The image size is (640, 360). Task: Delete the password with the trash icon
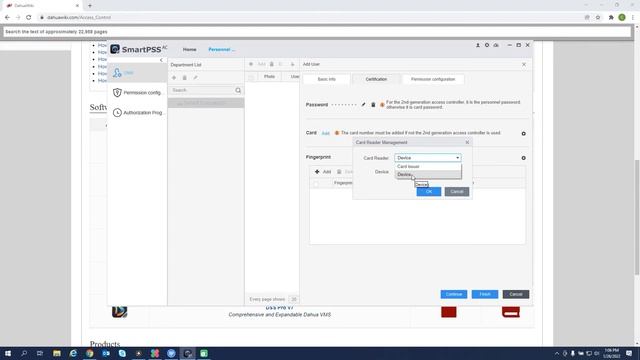(x=373, y=105)
